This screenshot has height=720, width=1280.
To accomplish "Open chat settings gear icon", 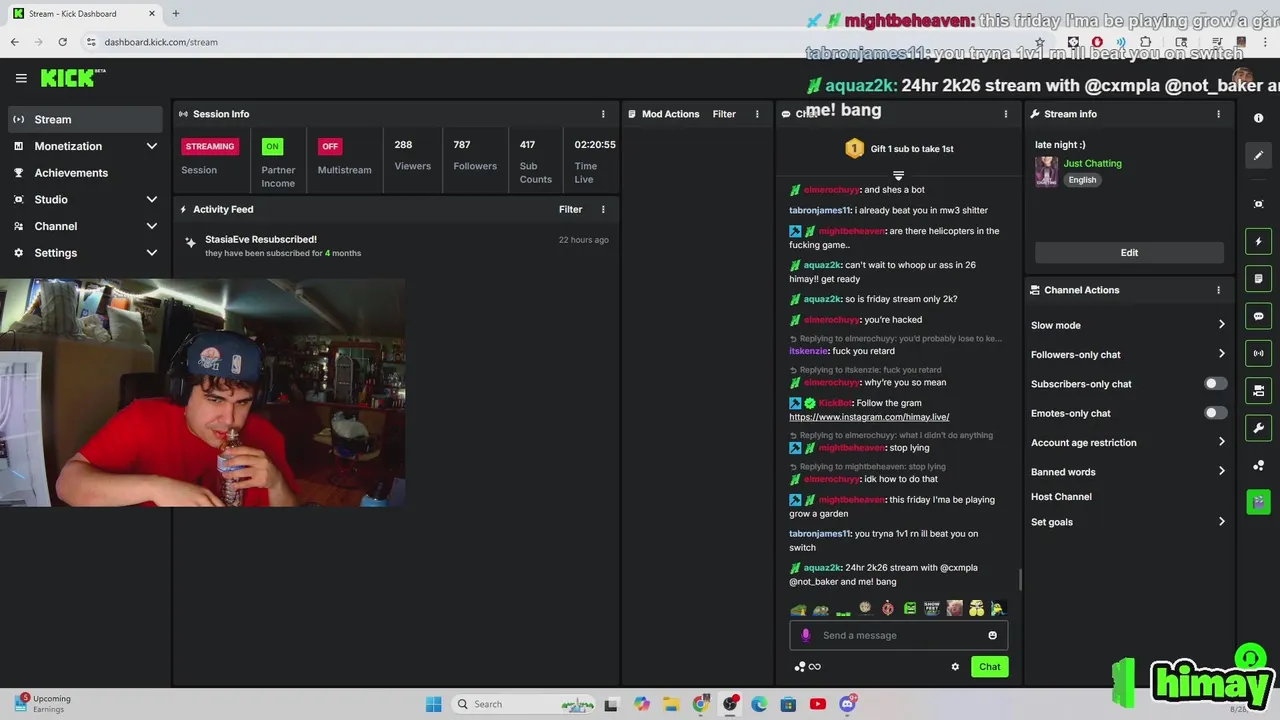I will pyautogui.click(x=955, y=667).
